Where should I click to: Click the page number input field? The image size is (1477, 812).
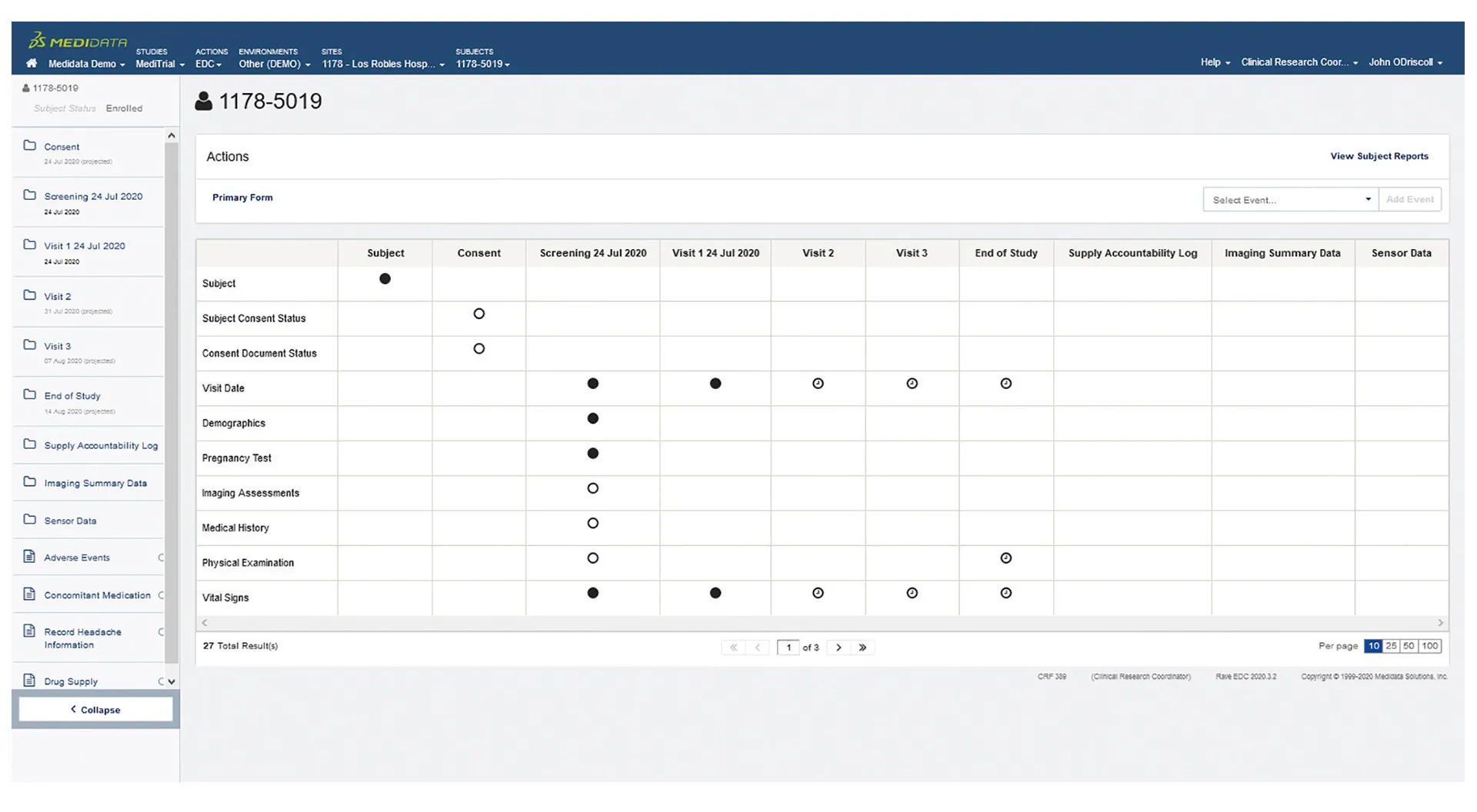click(789, 647)
